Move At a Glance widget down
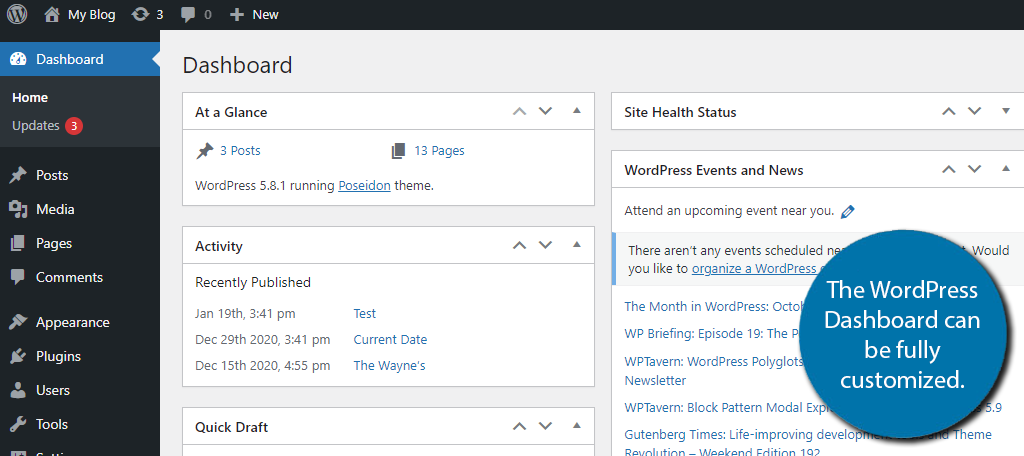The height and width of the screenshot is (456, 1024). click(x=545, y=111)
